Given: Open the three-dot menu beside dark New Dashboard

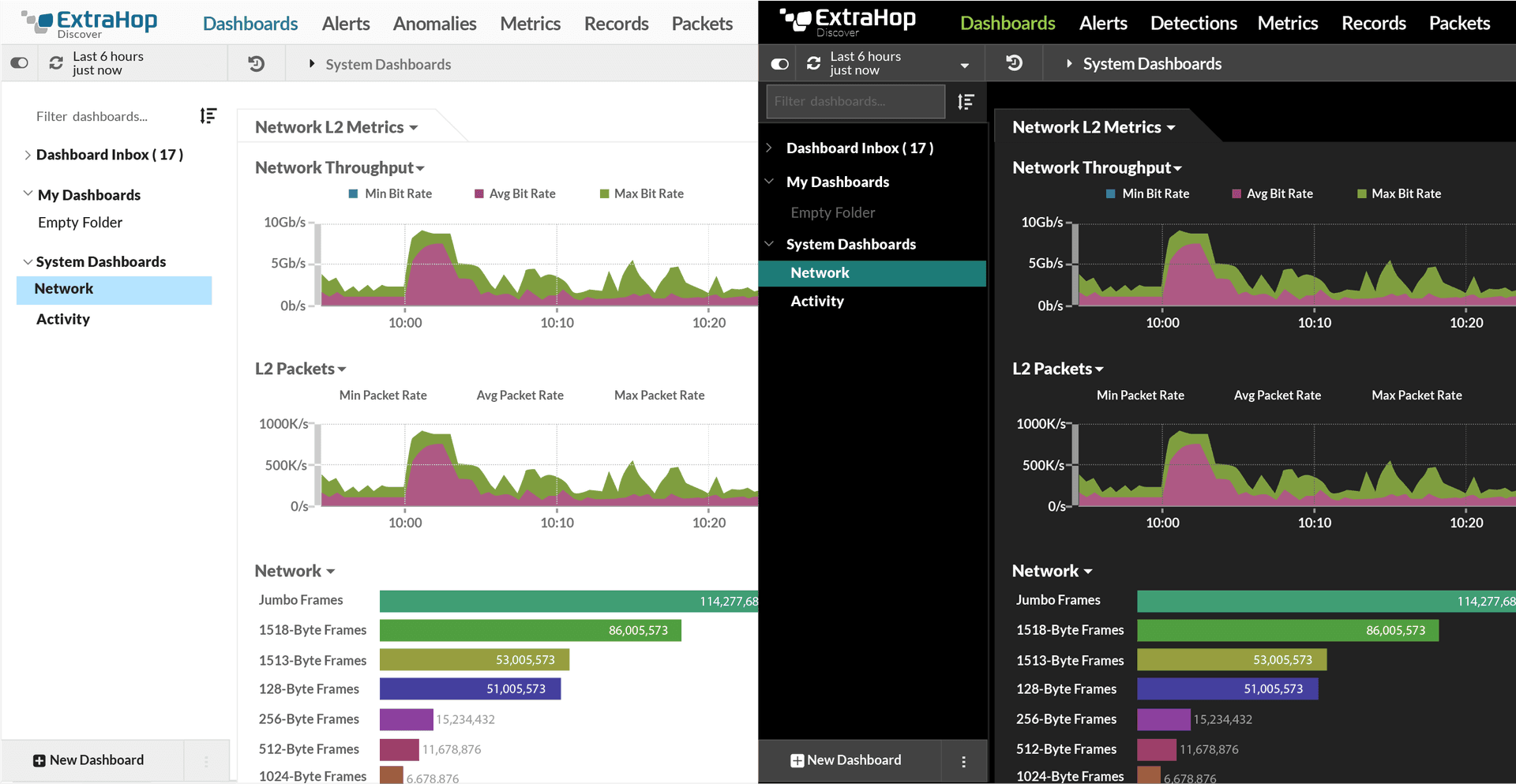Looking at the screenshot, I should point(963,761).
